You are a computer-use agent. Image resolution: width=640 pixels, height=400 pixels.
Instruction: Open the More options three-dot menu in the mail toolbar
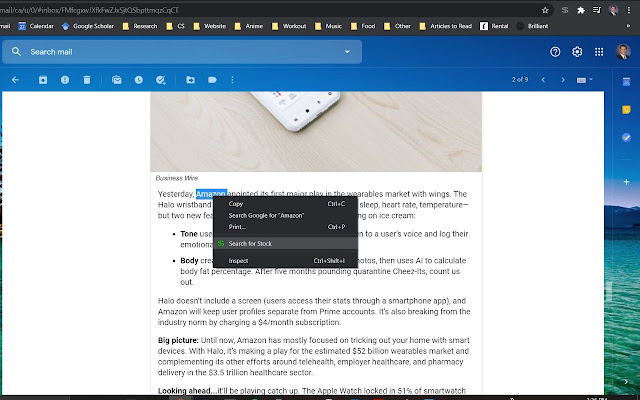point(232,80)
